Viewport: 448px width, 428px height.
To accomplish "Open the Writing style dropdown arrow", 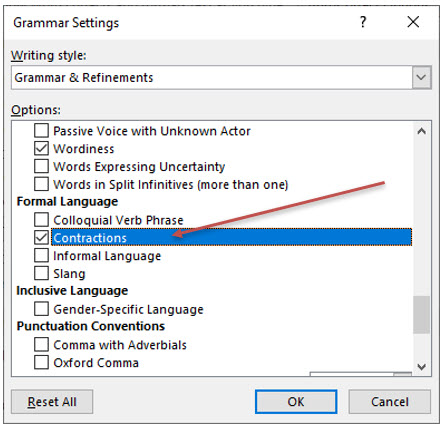I will click(x=421, y=77).
